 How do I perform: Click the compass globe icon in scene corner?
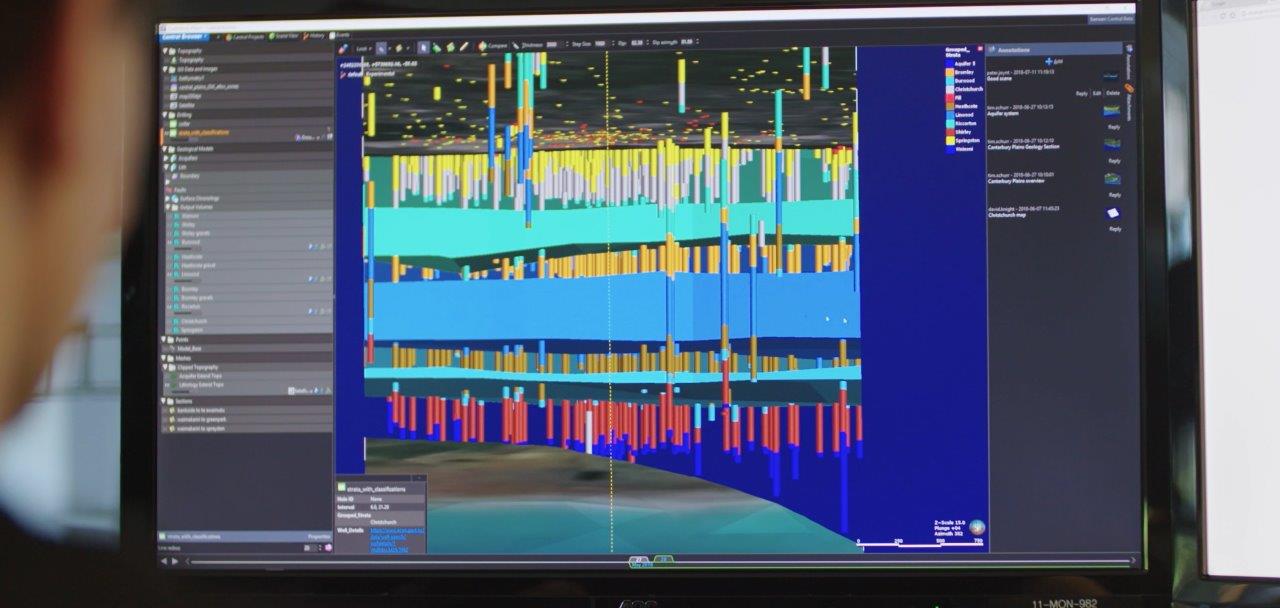[976, 527]
